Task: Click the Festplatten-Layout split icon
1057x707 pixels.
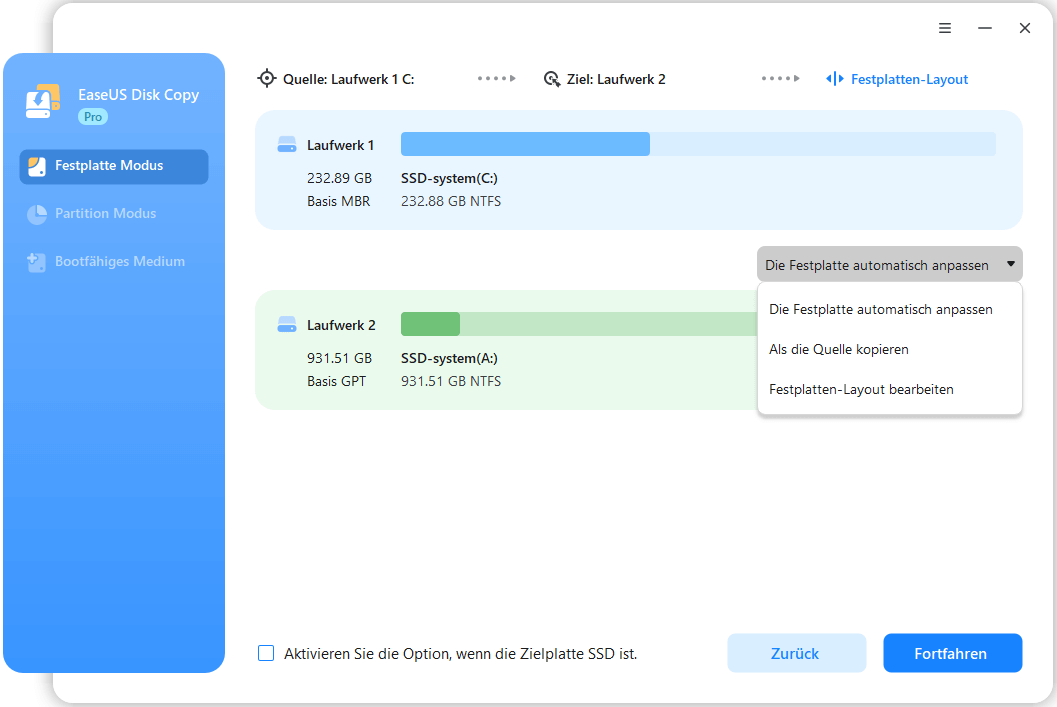Action: point(835,79)
